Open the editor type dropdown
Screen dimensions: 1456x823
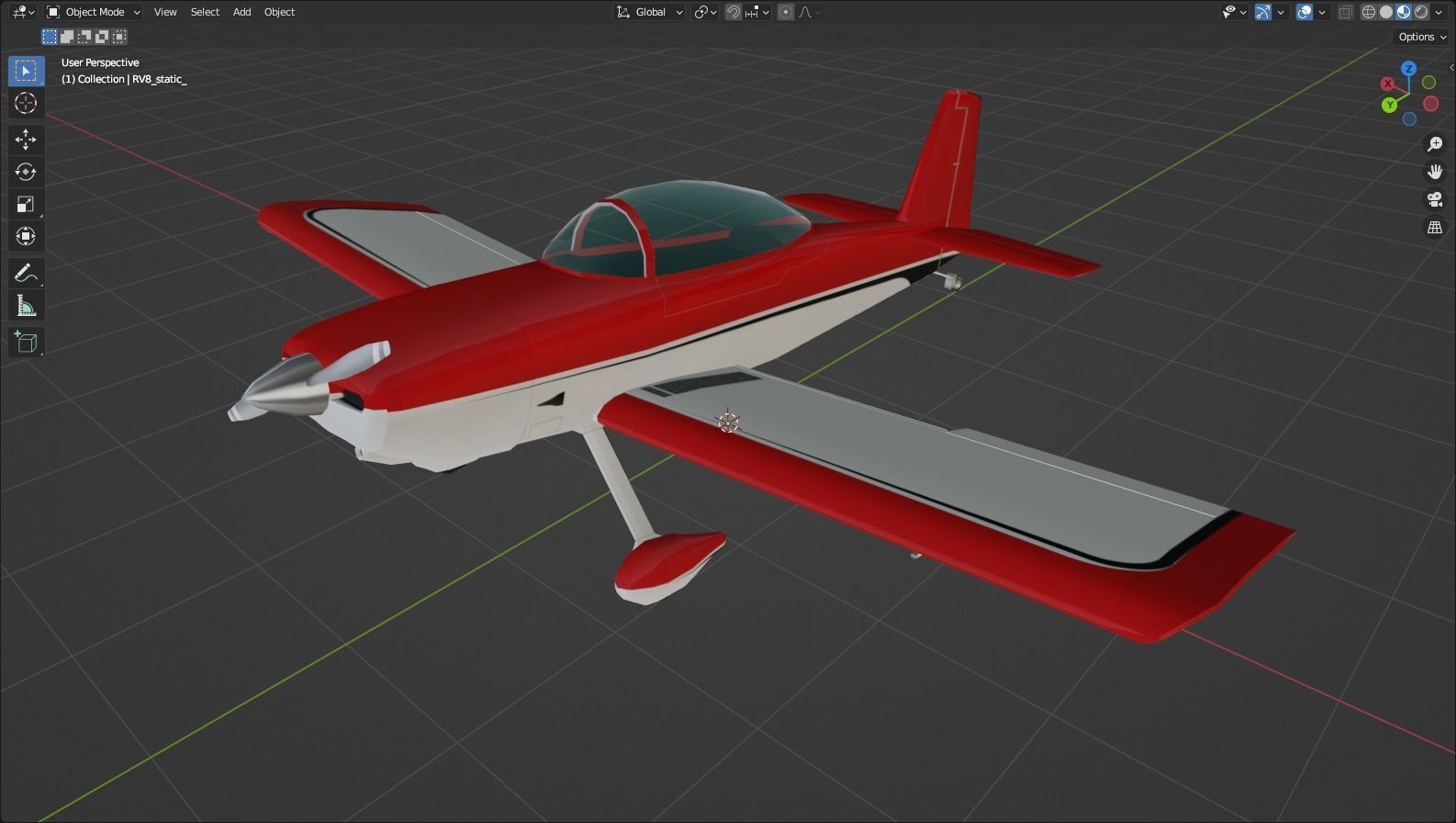23,12
